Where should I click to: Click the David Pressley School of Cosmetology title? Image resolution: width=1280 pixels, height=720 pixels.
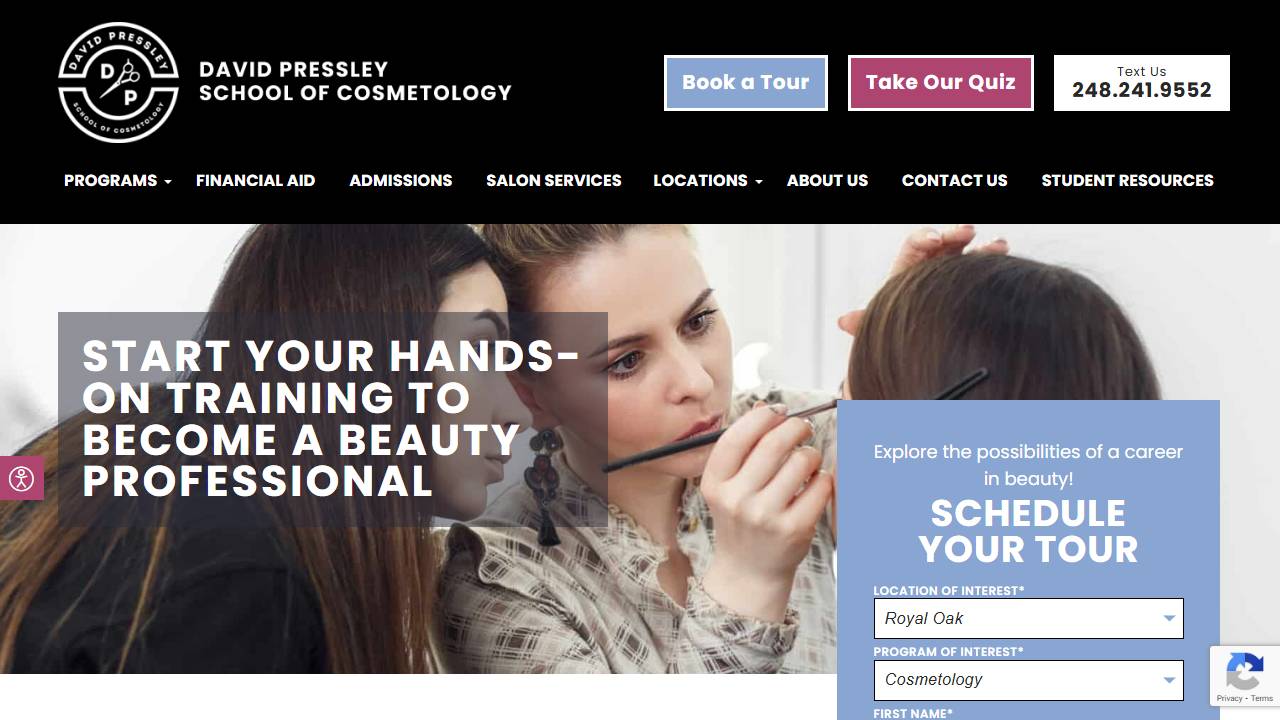coord(355,81)
